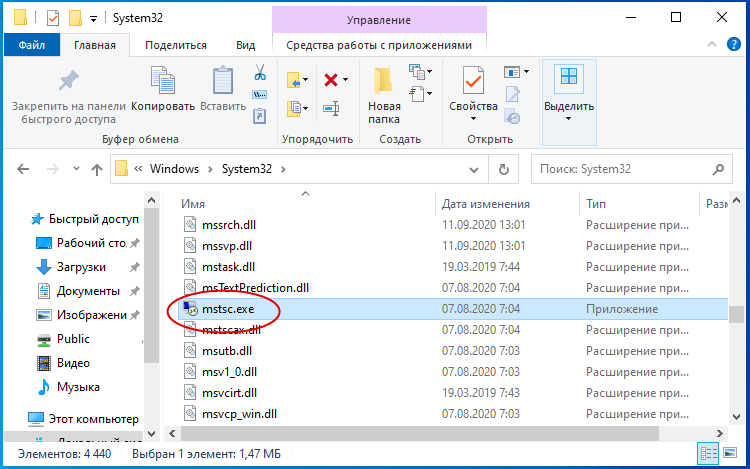
Task: Click the New folder icon in title bar
Action: [x=75, y=18]
